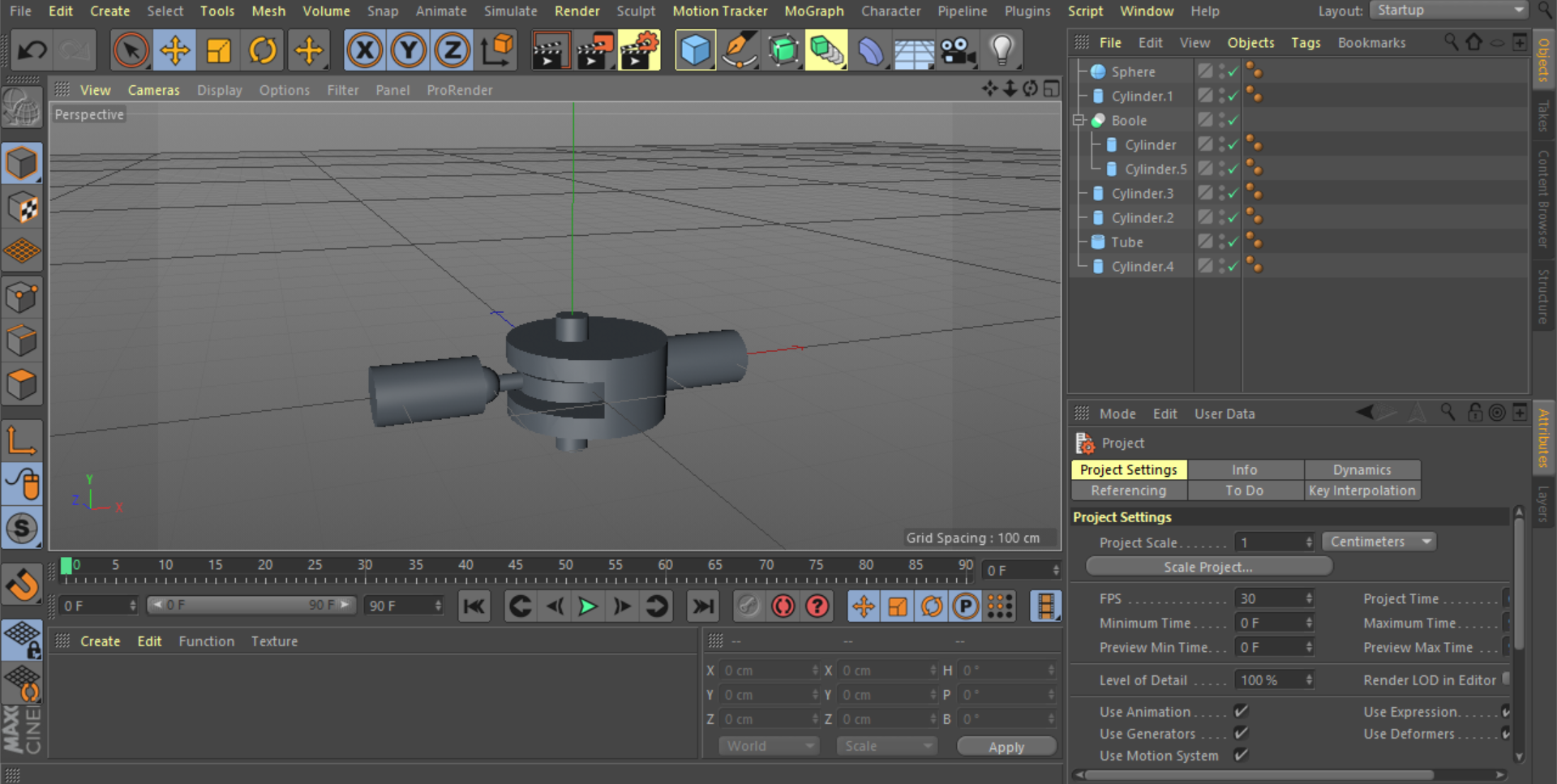Viewport: 1557px width, 784px height.
Task: Add a Camera object
Action: point(958,50)
